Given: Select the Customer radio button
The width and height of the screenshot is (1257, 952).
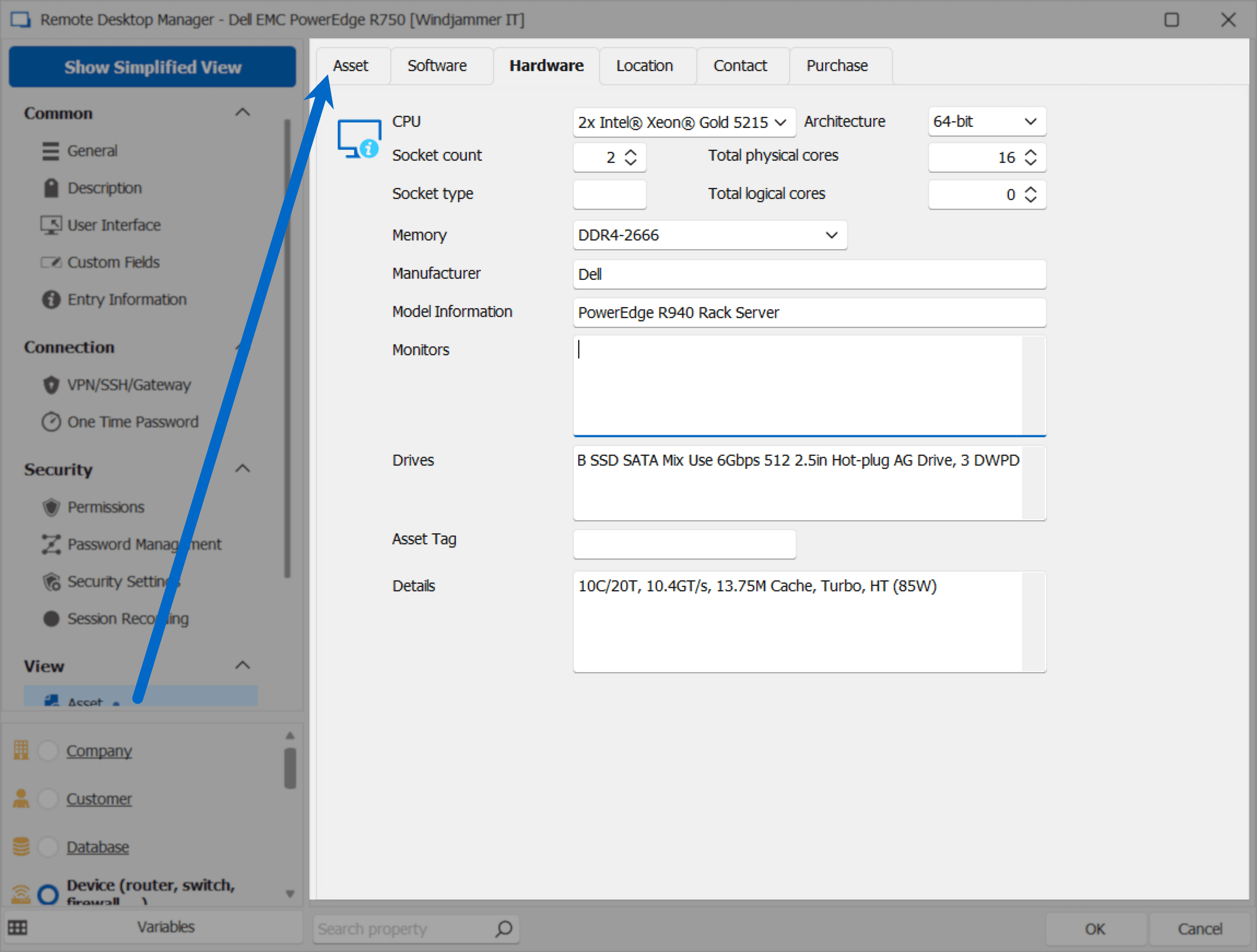Looking at the screenshot, I should pos(48,798).
